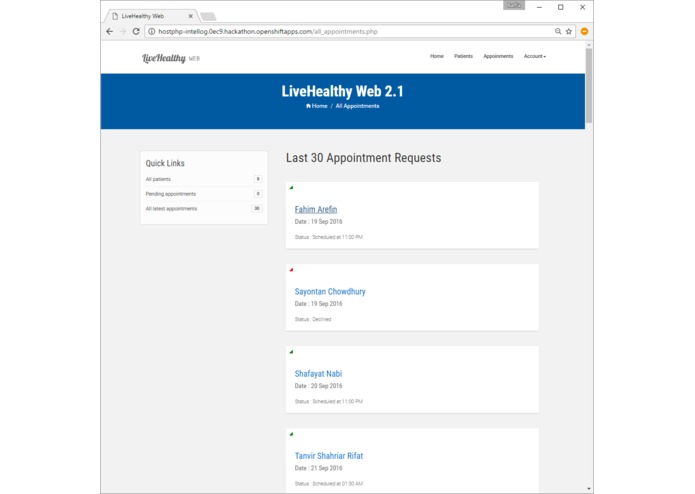Click green status marker on Tanvir Shahriar Rifat card

coord(291,434)
